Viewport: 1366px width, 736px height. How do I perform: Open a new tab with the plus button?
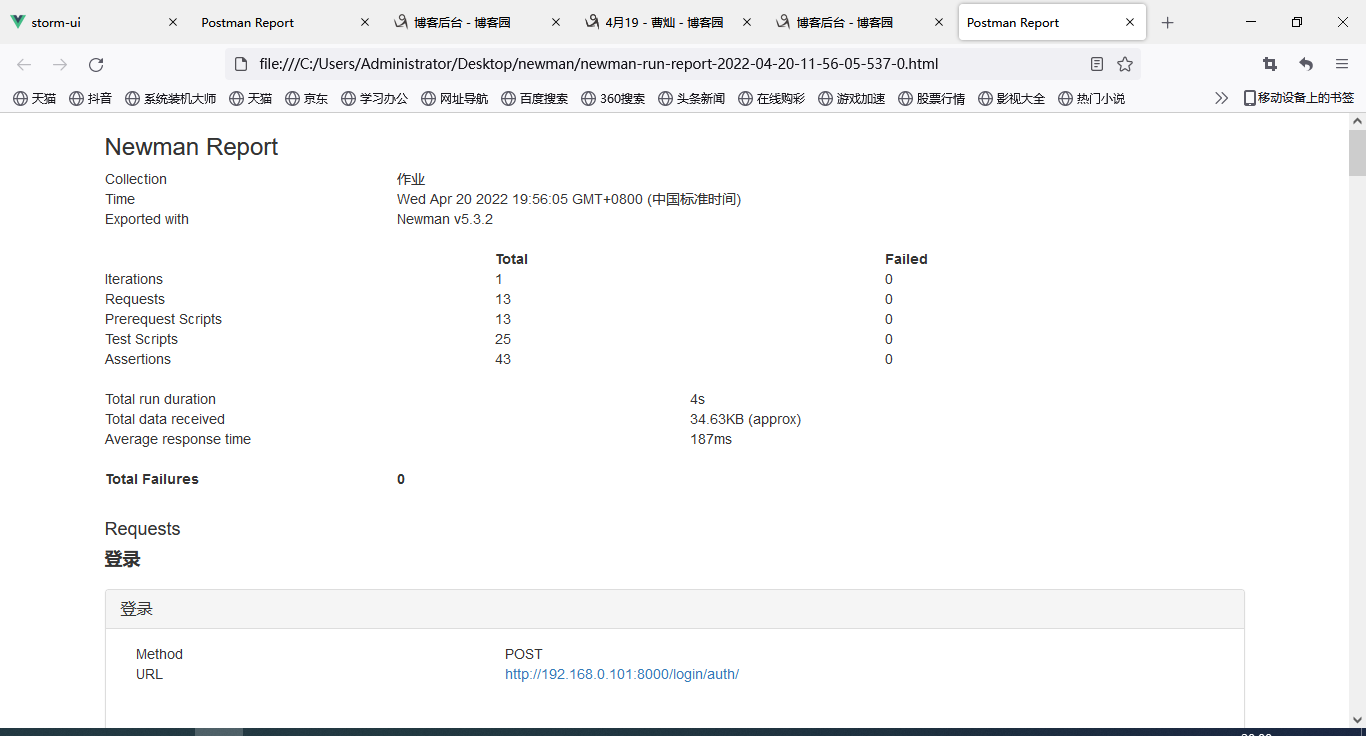(1167, 22)
